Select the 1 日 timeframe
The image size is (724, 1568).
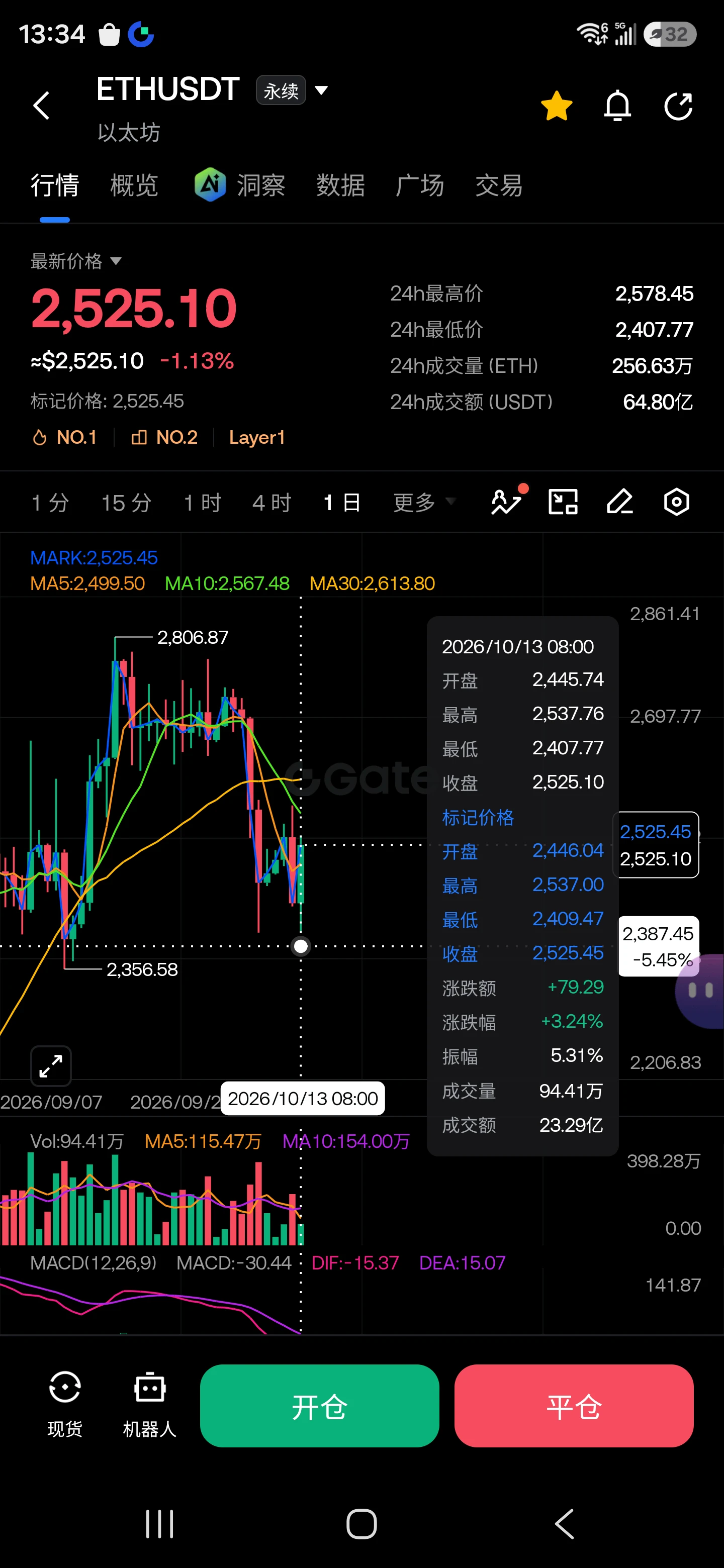(x=342, y=503)
